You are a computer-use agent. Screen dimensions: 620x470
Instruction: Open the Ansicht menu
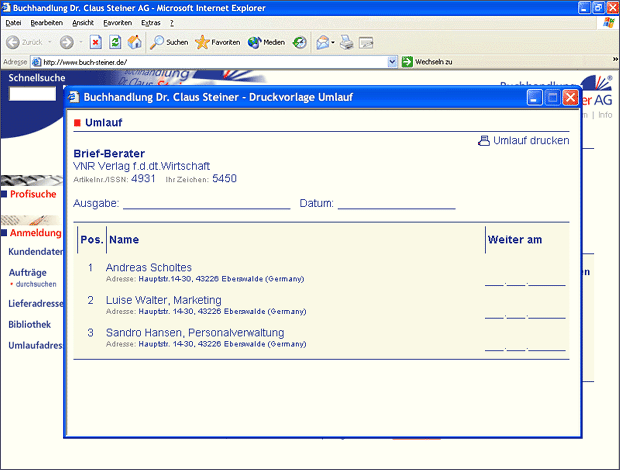(x=83, y=23)
